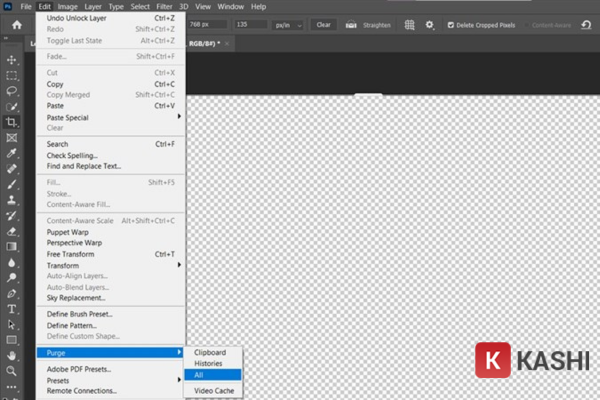Open the Layer menu

coord(93,7)
